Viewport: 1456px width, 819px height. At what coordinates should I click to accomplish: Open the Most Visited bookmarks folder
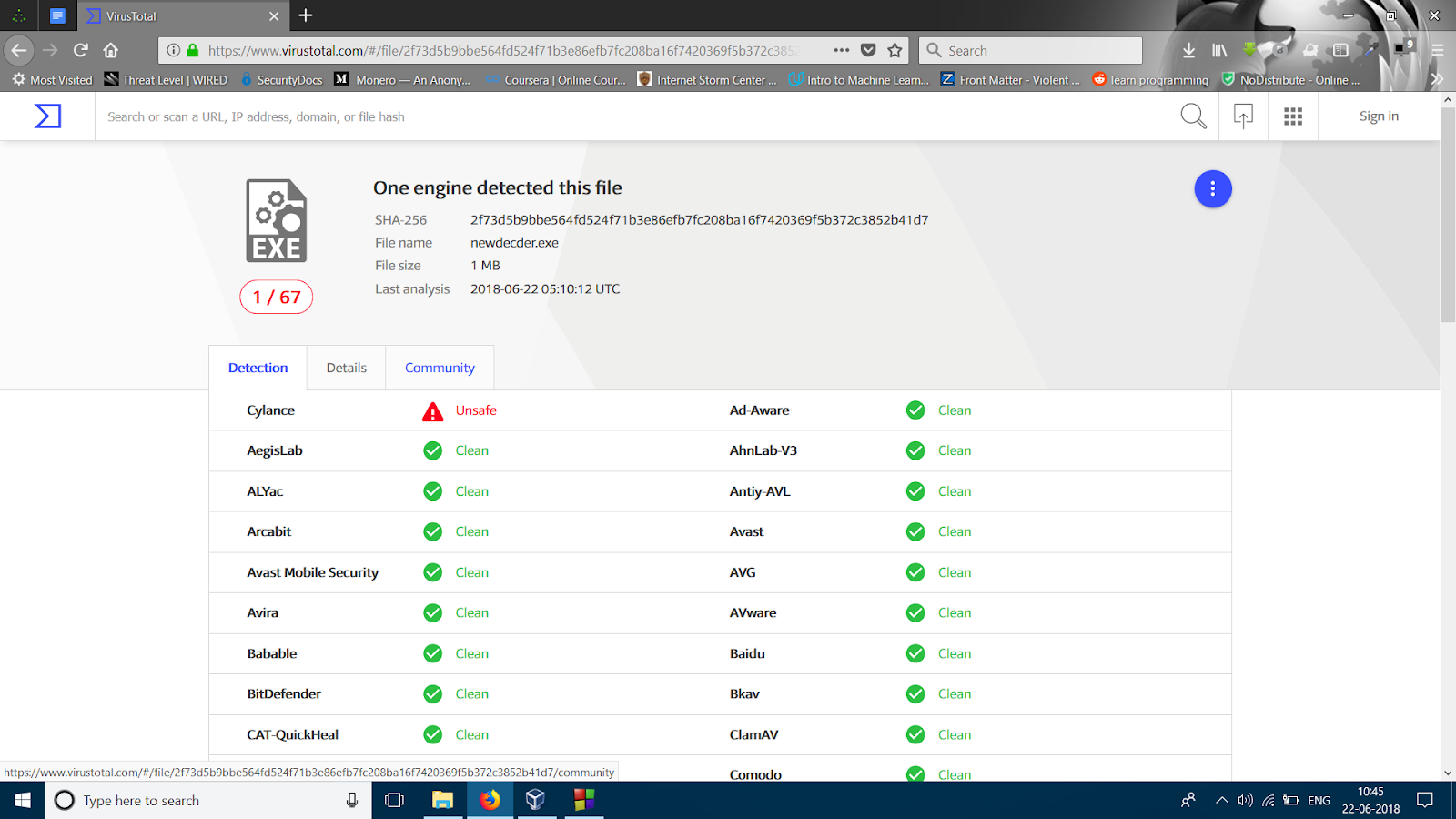[x=52, y=80]
